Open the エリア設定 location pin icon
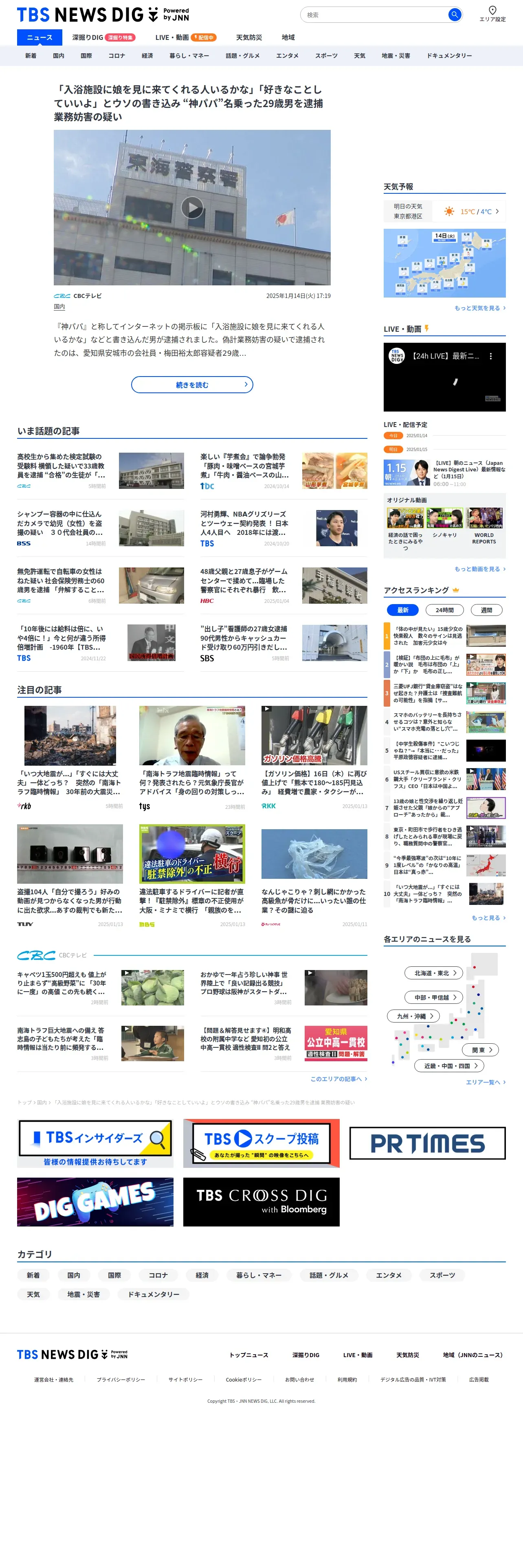The height and width of the screenshot is (1568, 523). 492,10
